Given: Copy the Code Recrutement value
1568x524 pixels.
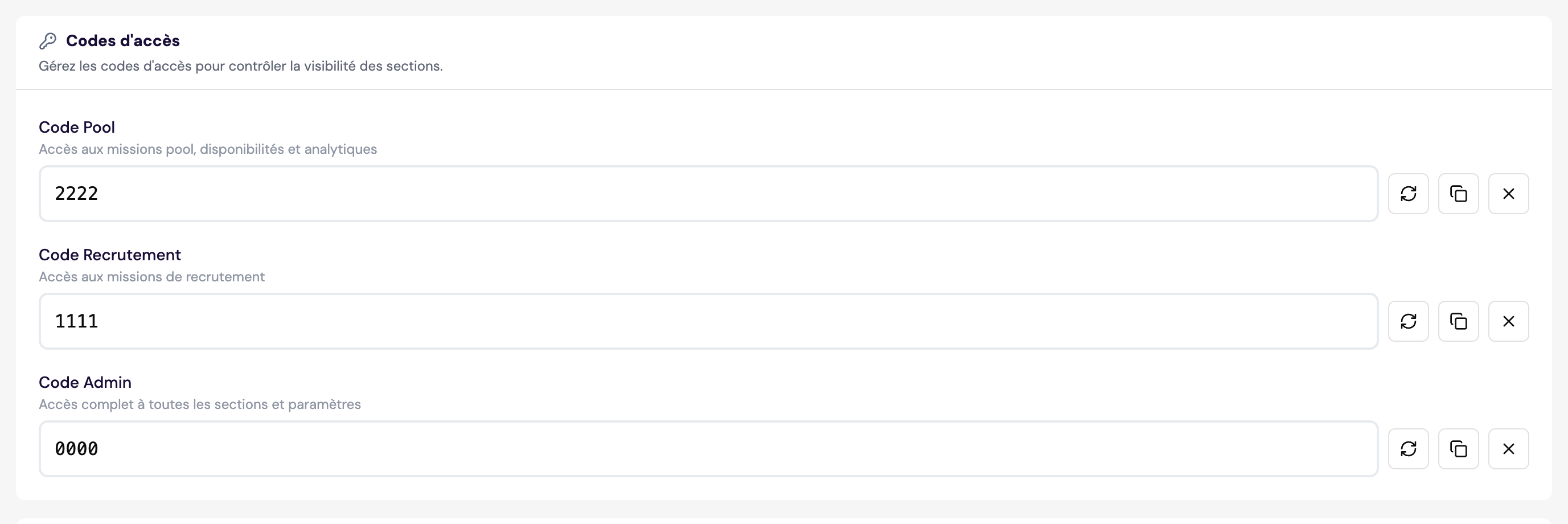Looking at the screenshot, I should click(1458, 321).
